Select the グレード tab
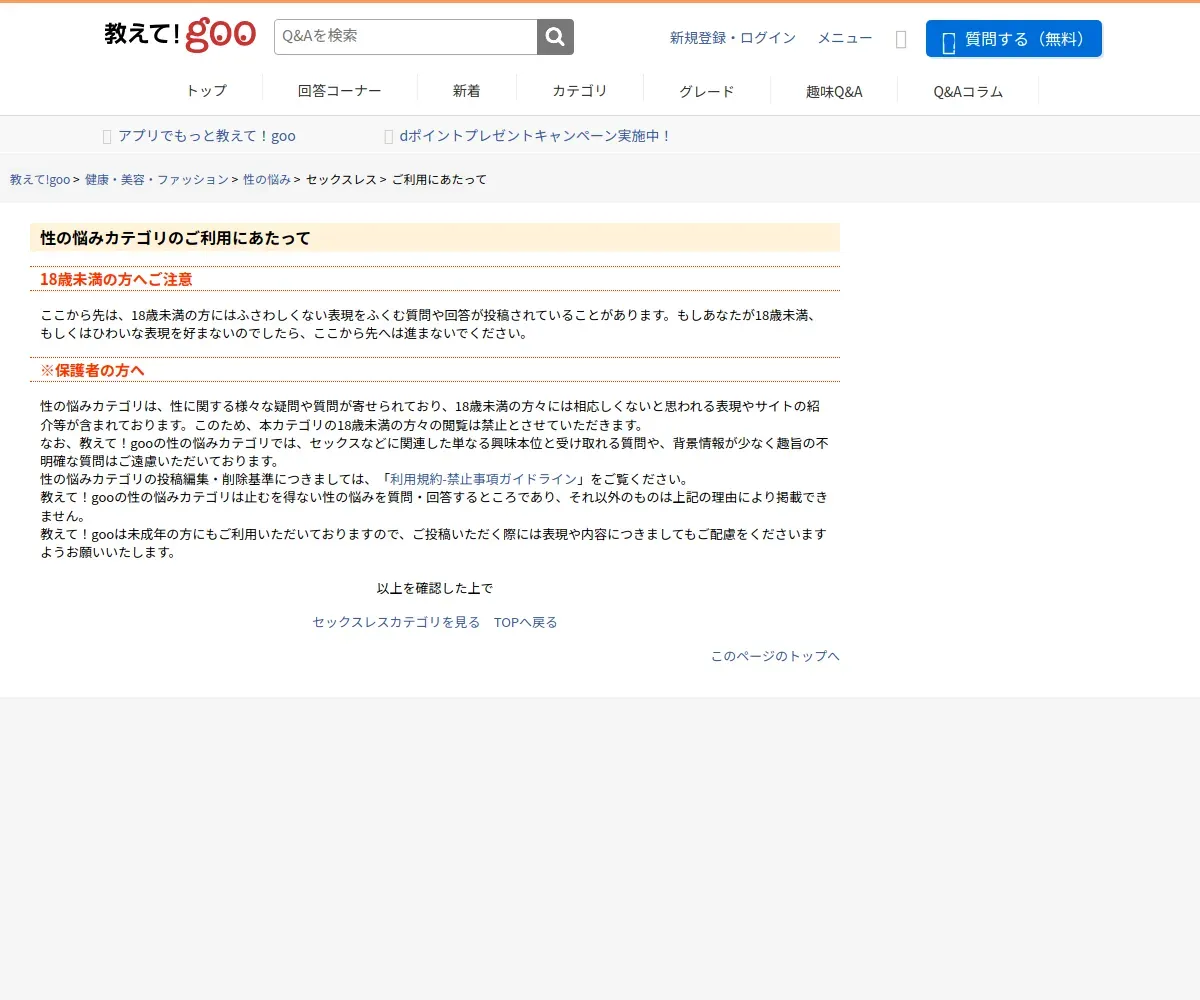 point(707,91)
